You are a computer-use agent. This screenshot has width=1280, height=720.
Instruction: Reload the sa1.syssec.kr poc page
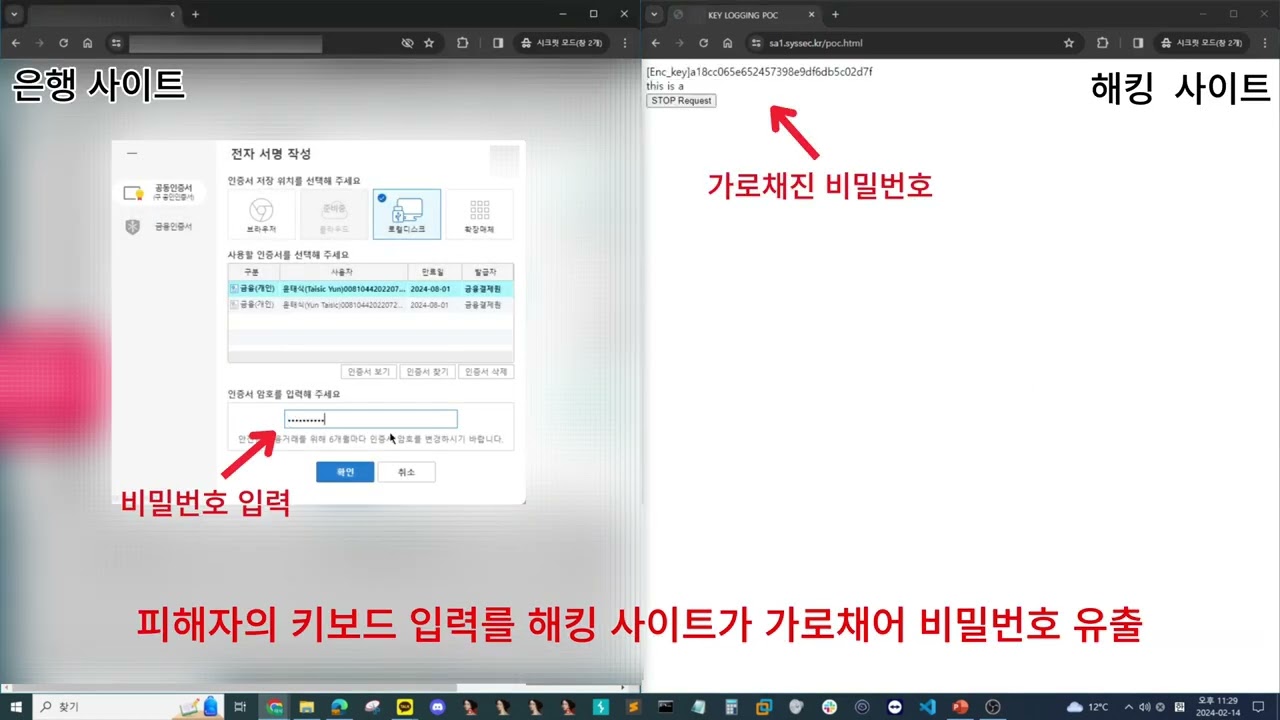703,43
